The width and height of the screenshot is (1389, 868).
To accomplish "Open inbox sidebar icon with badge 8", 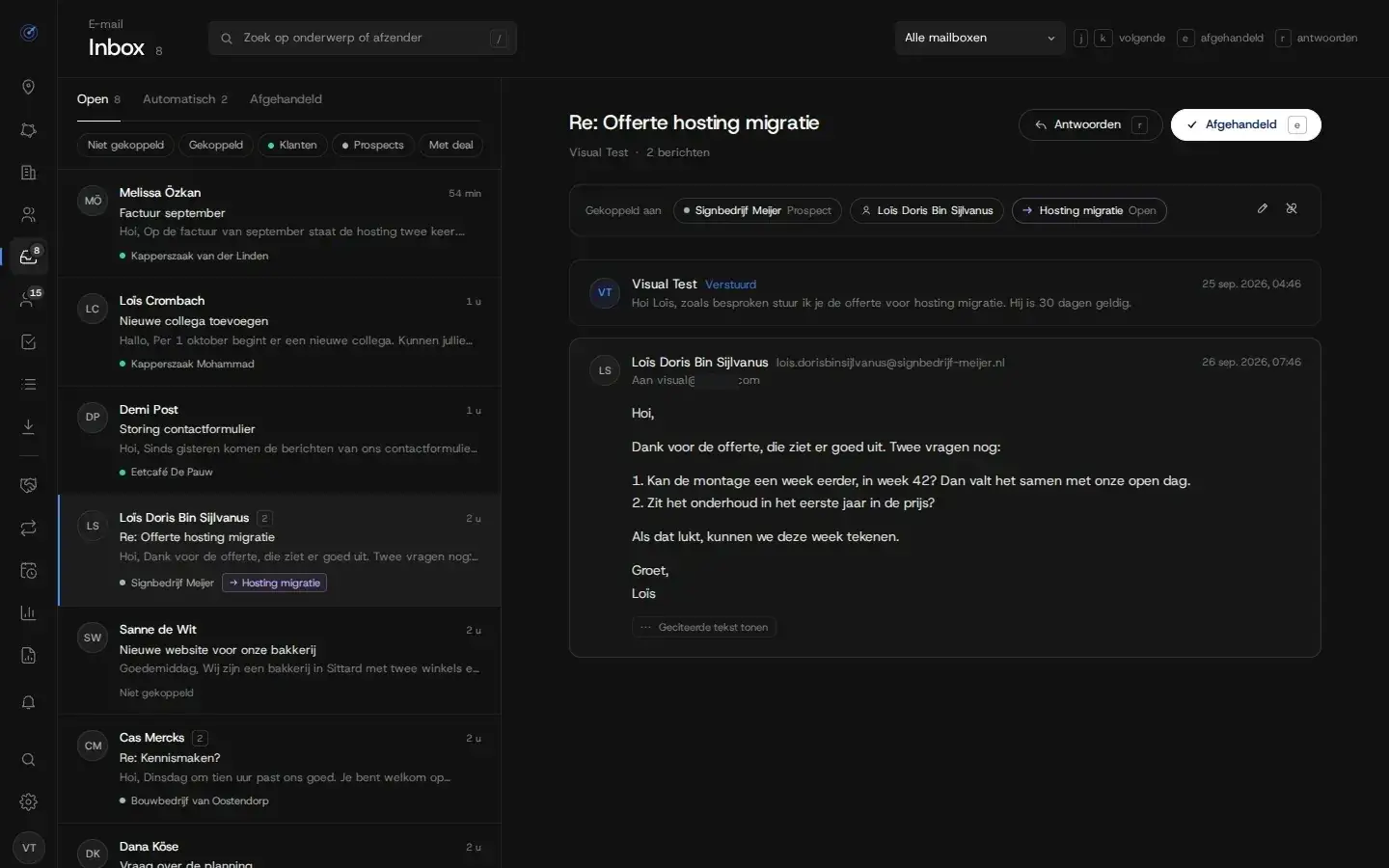I will point(29,257).
